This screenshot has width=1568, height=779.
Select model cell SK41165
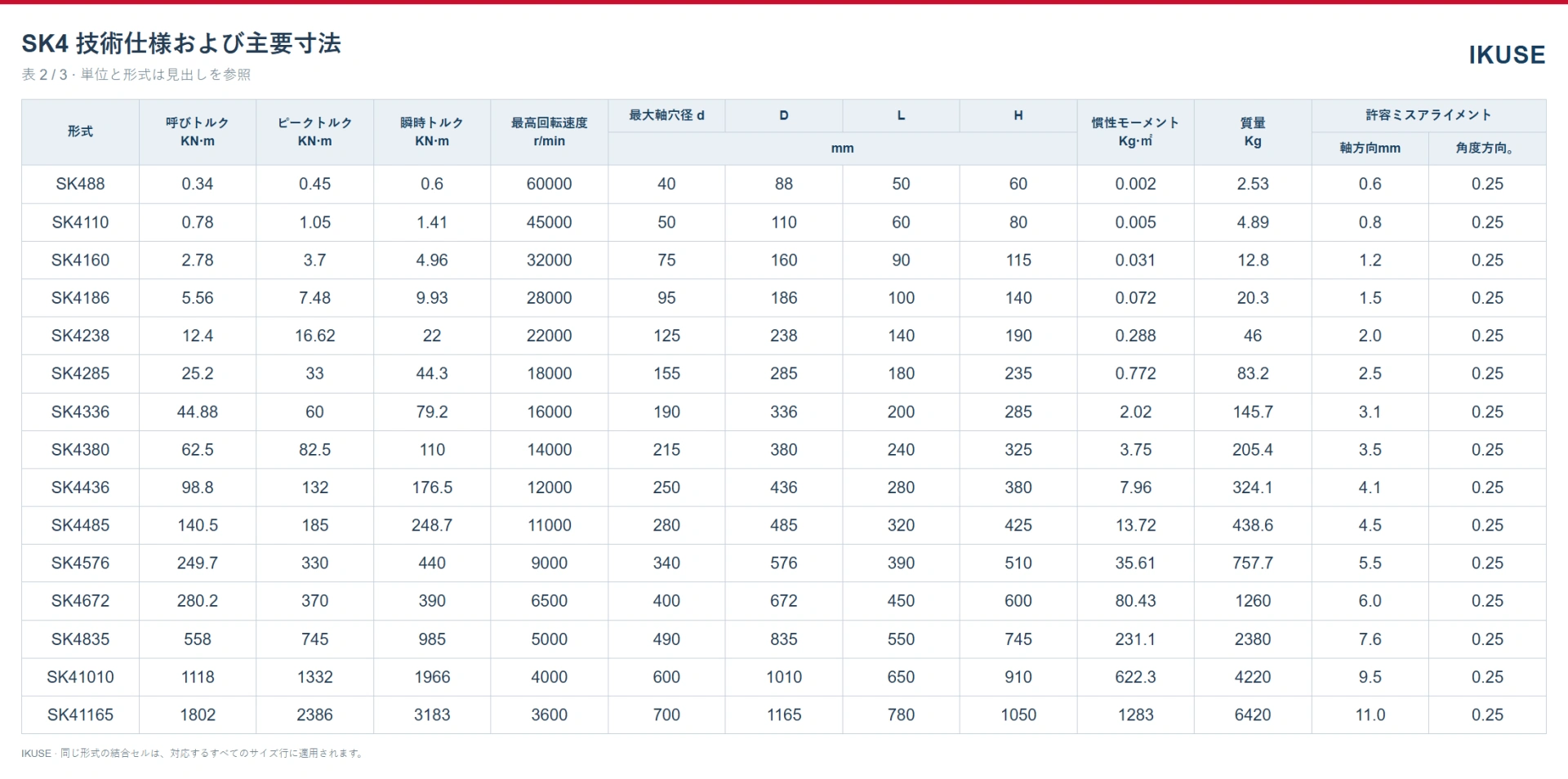80,714
